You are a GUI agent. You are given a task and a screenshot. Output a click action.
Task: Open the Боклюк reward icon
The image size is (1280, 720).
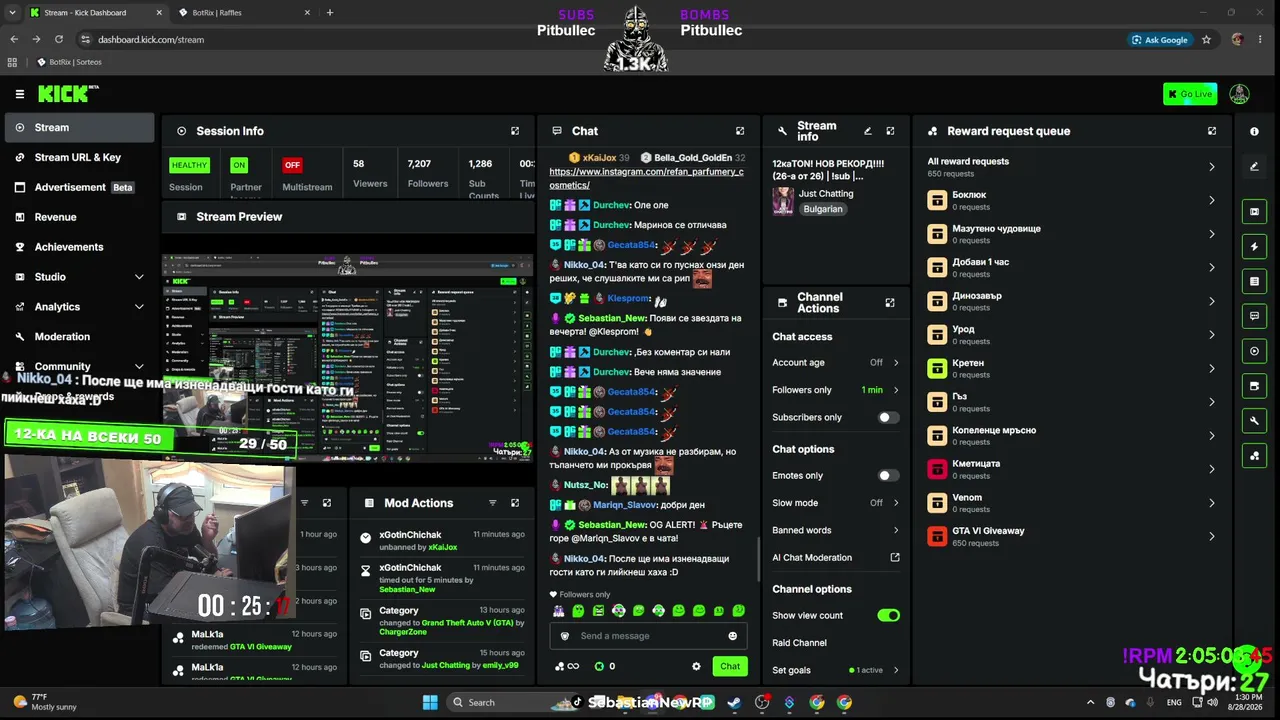pos(937,200)
